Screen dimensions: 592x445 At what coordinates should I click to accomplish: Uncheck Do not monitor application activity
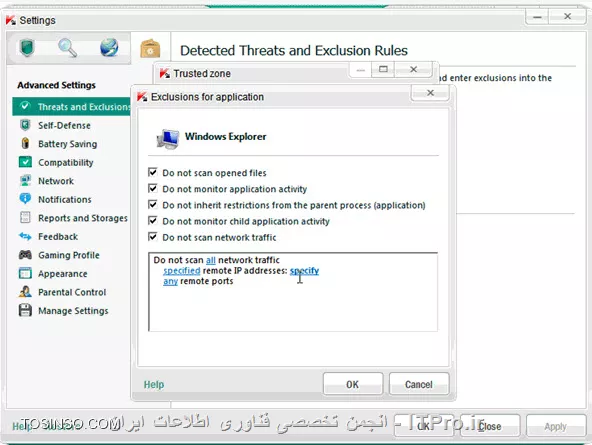point(153,188)
